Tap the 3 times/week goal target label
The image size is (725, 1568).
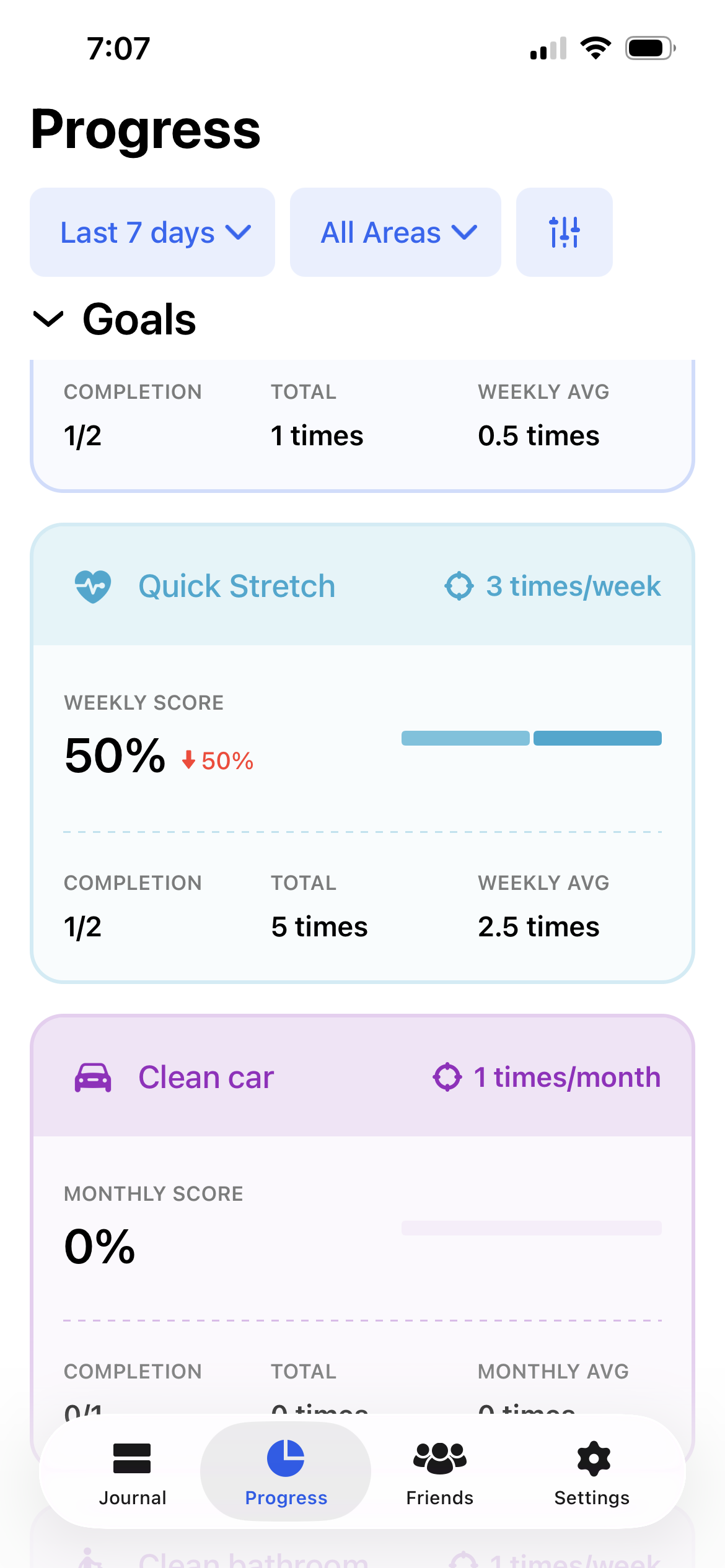tap(573, 586)
